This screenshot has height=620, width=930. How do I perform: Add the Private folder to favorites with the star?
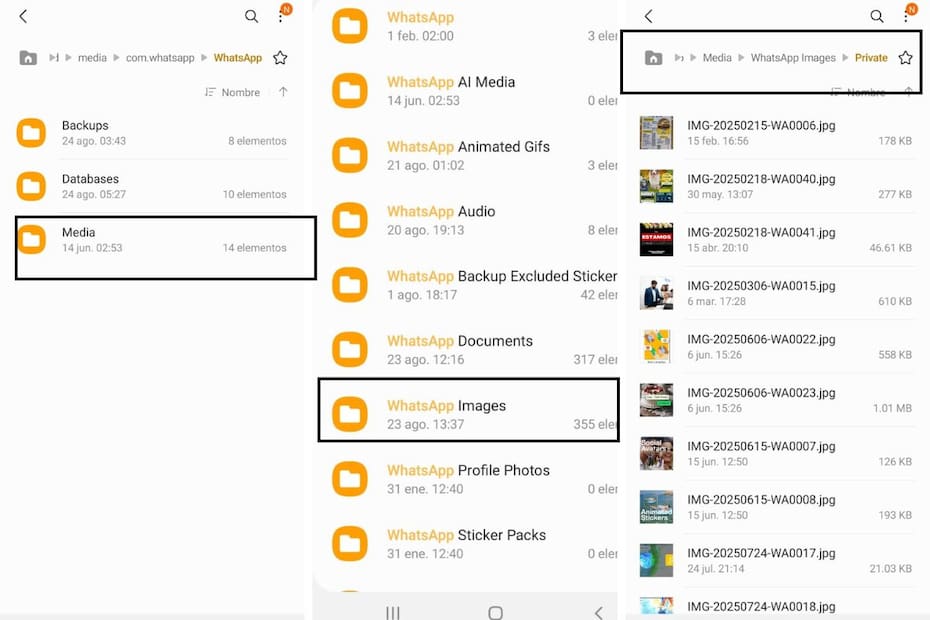click(x=905, y=58)
